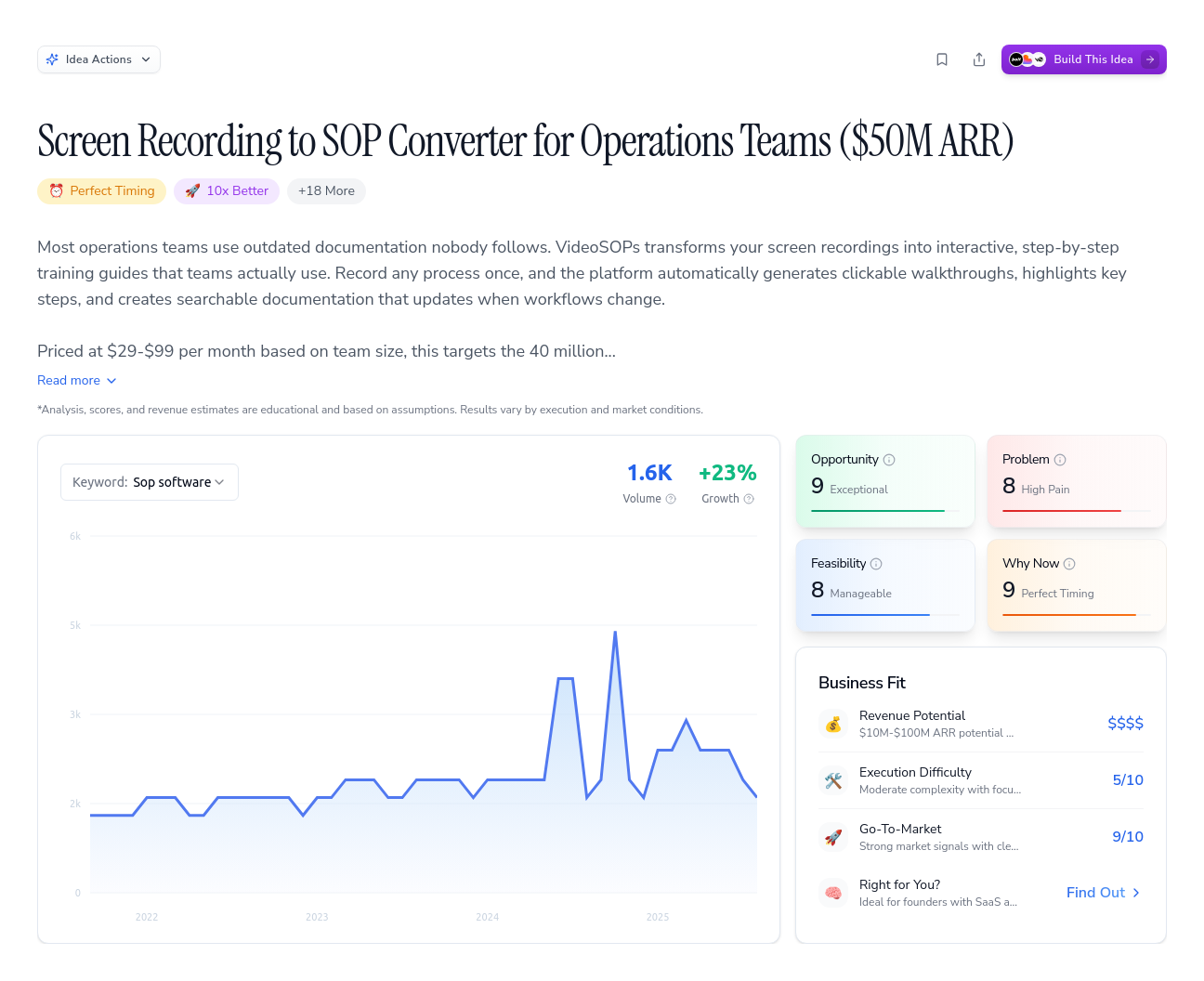Click the info icon next to Feasibility
The height and width of the screenshot is (981, 1204).
pyautogui.click(x=876, y=564)
